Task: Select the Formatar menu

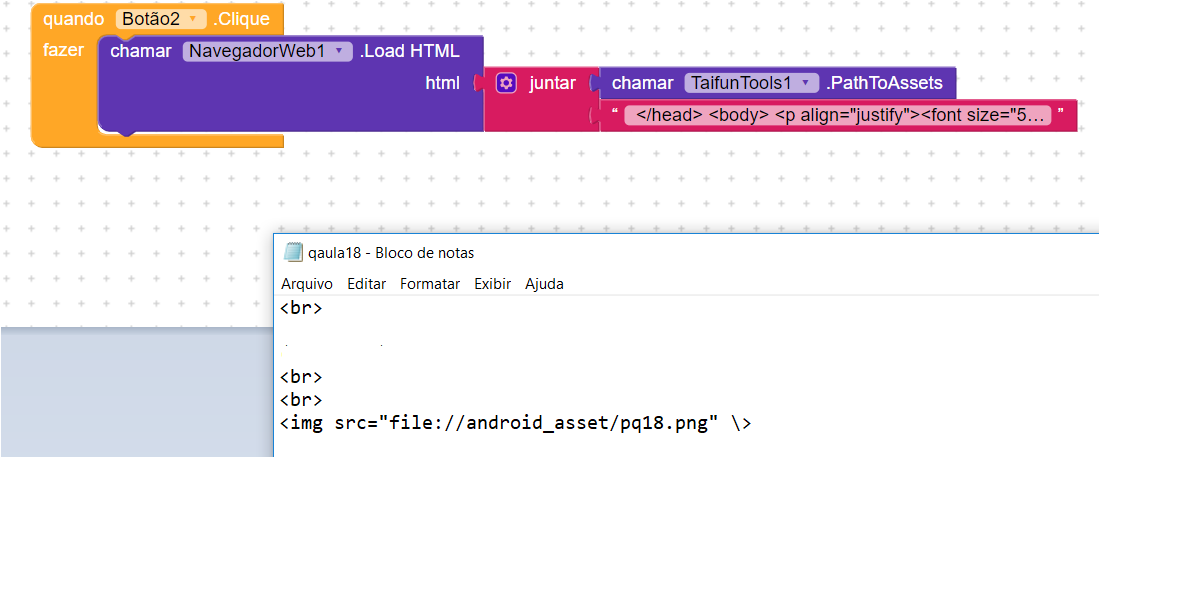Action: (x=430, y=284)
